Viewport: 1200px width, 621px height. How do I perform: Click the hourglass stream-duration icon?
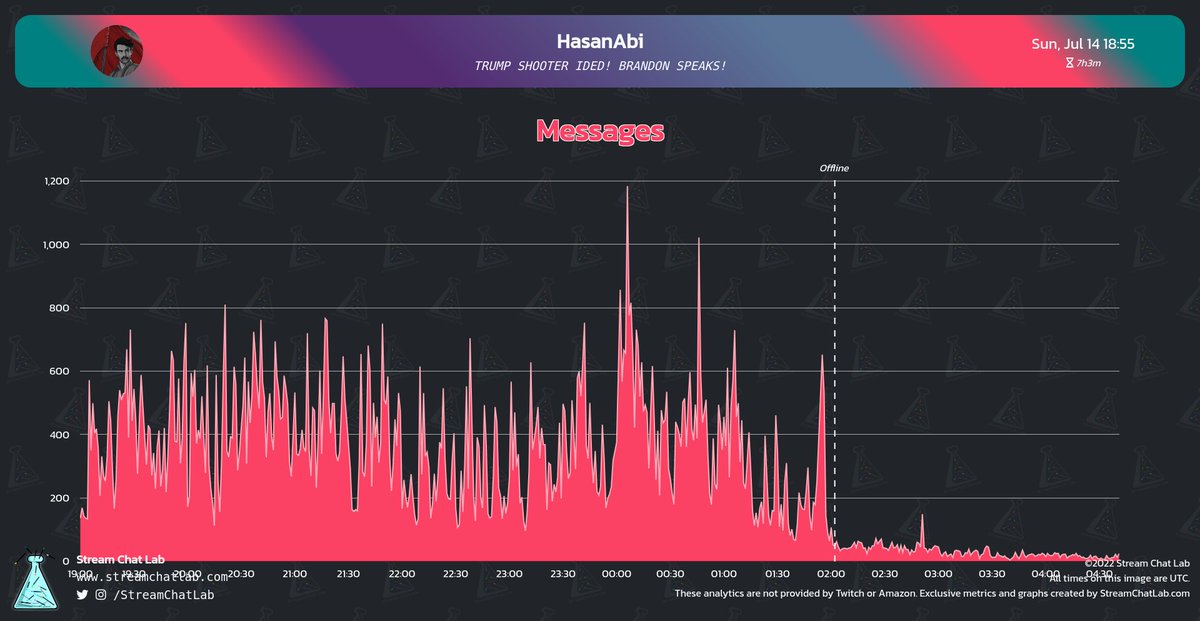tap(1069, 62)
